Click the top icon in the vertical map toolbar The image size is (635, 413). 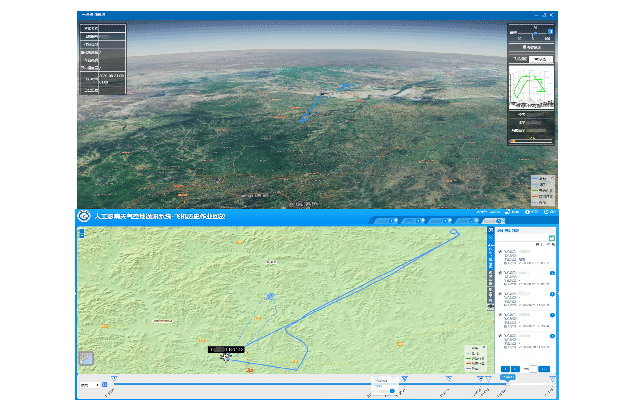(x=490, y=231)
